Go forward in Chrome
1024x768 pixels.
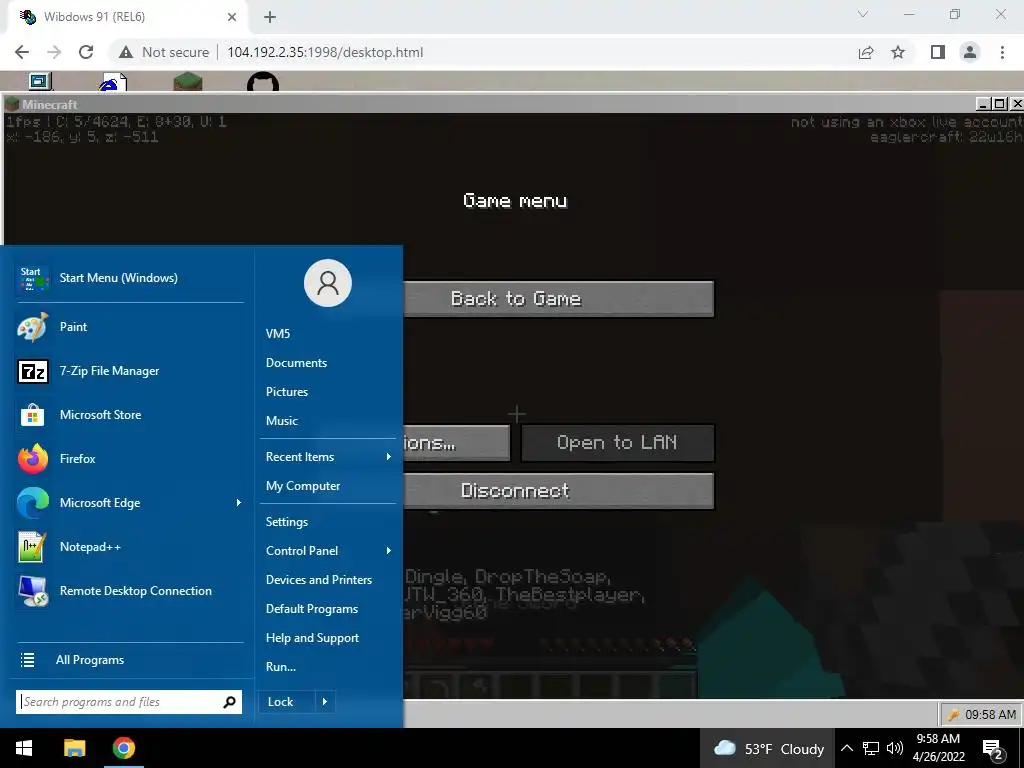54,52
